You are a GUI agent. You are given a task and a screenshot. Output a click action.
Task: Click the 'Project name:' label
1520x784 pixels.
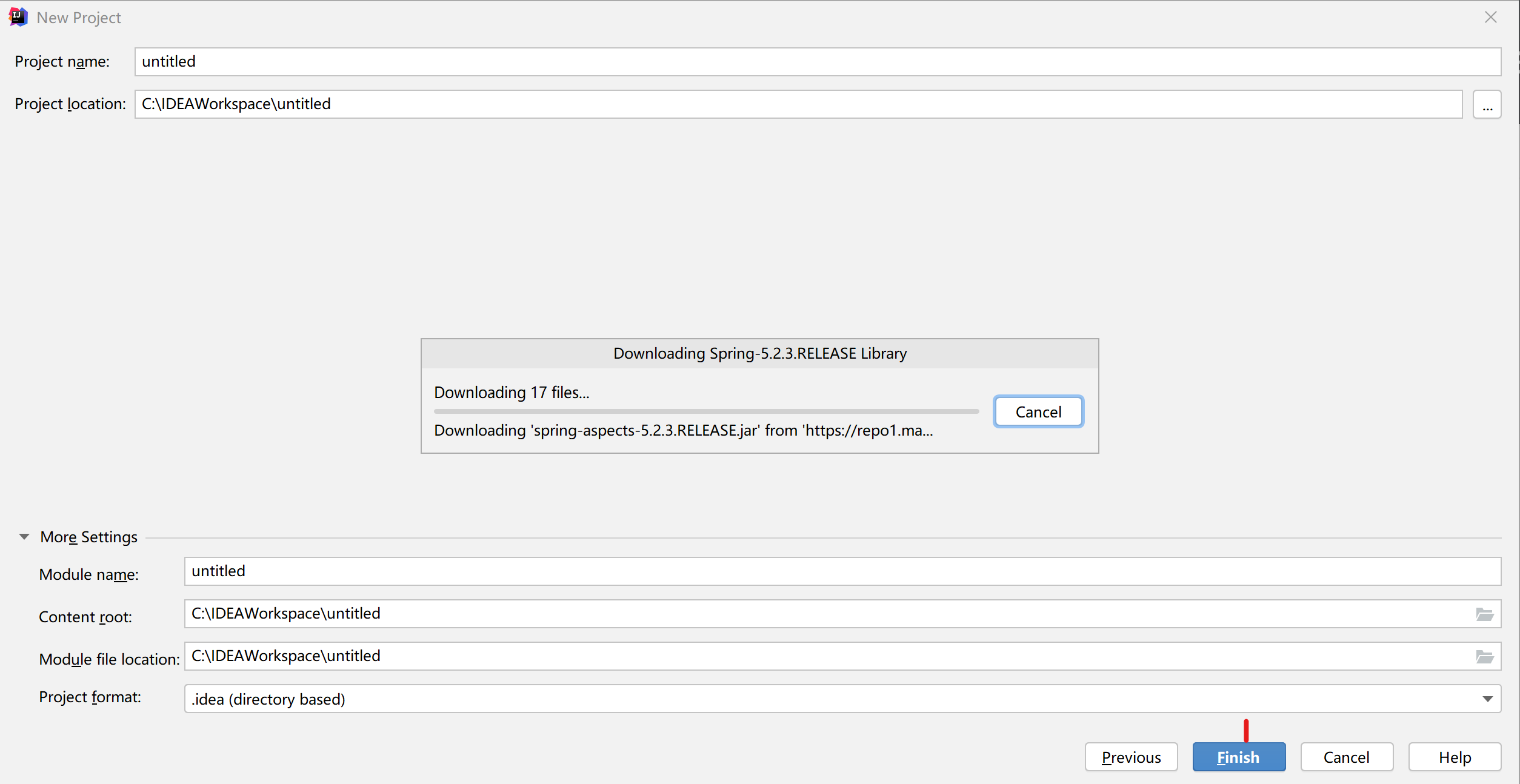62,62
